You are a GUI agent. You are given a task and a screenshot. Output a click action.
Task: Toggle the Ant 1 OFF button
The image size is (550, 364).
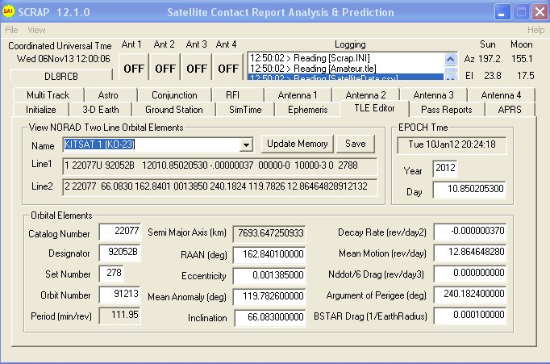[134, 68]
